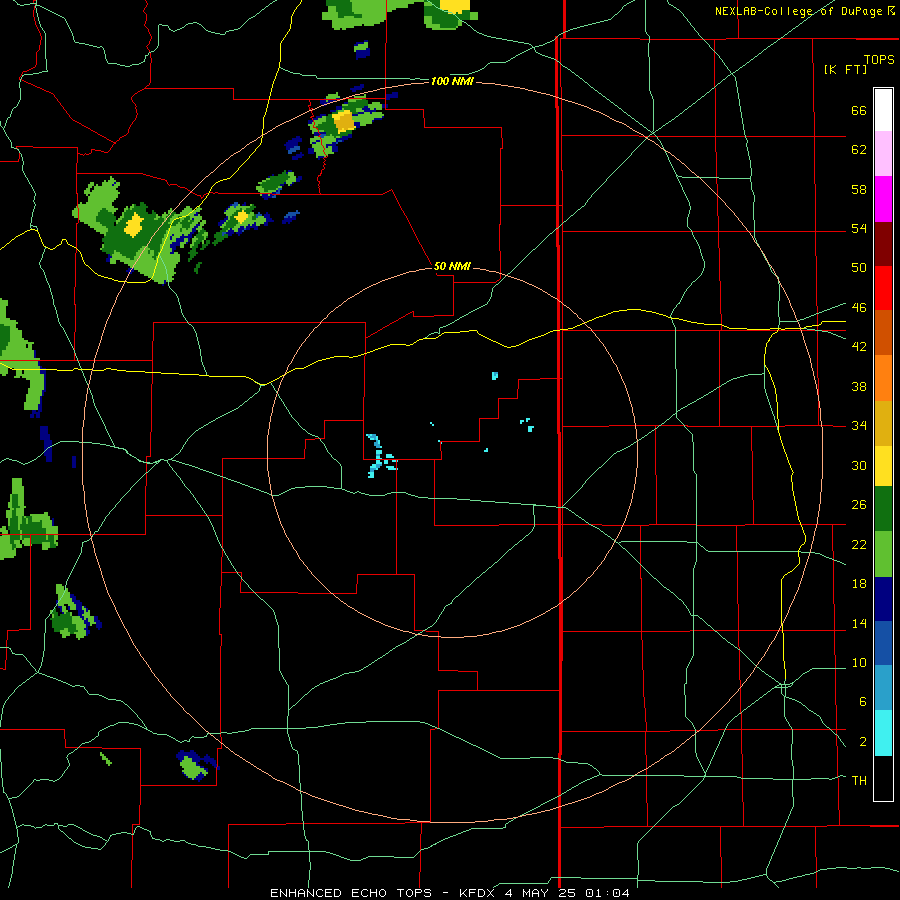Click the legend value 54
900x900 pixels.
[x=858, y=228]
